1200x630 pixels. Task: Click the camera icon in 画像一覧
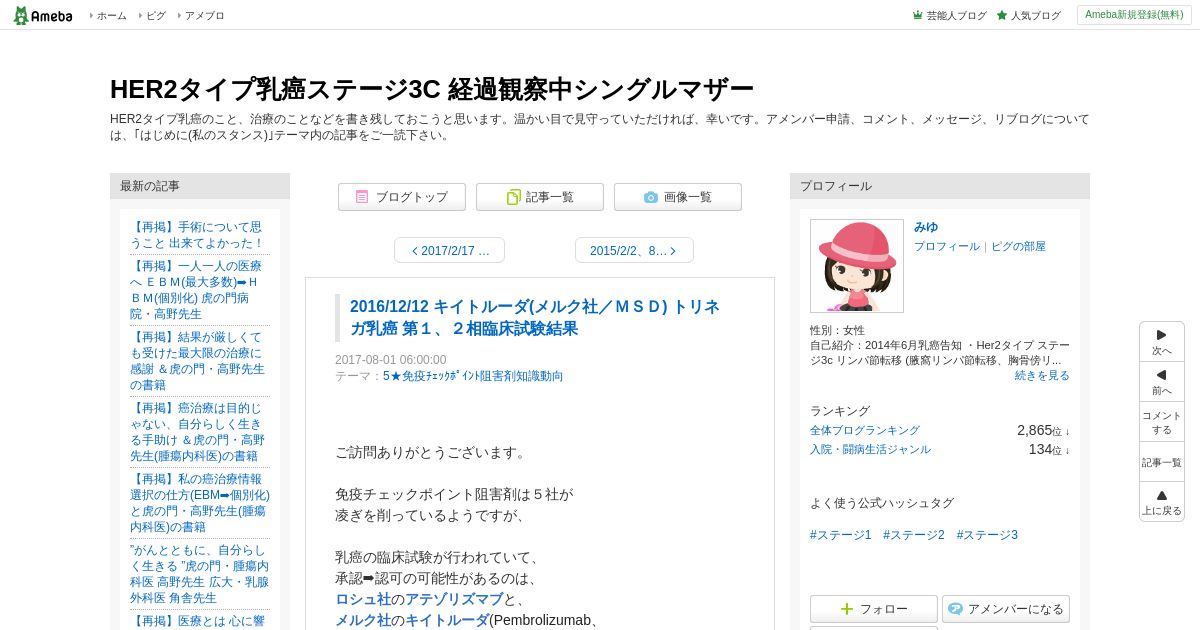coord(651,197)
